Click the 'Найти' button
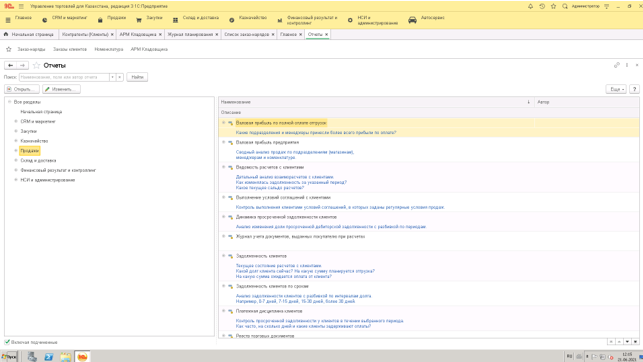643x362 pixels. 137,77
